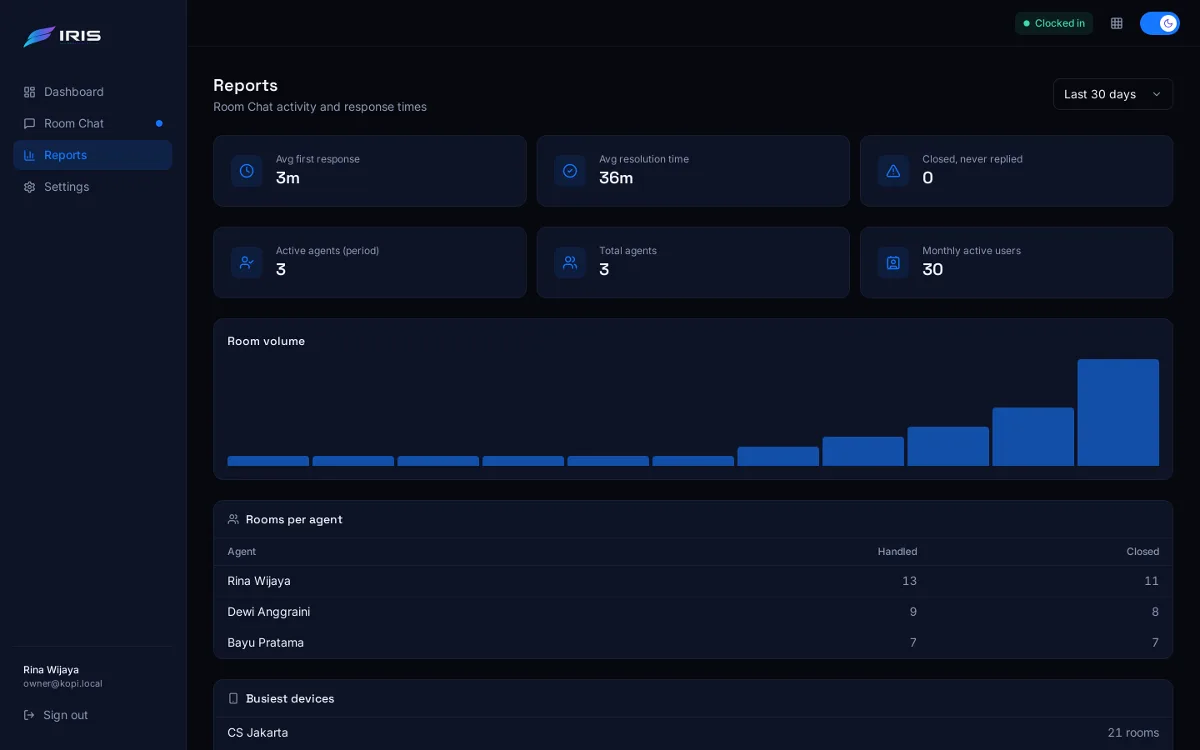Click the Agent column header
Image resolution: width=1200 pixels, height=750 pixels.
(x=242, y=552)
